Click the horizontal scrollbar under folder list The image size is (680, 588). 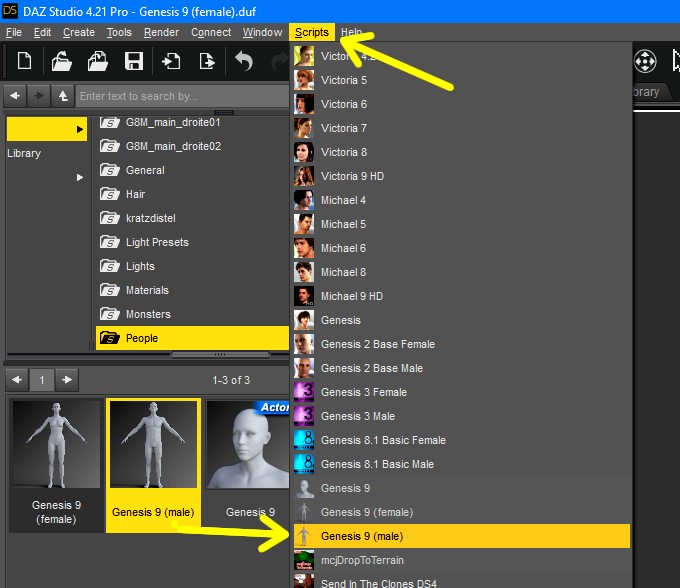[x=220, y=355]
